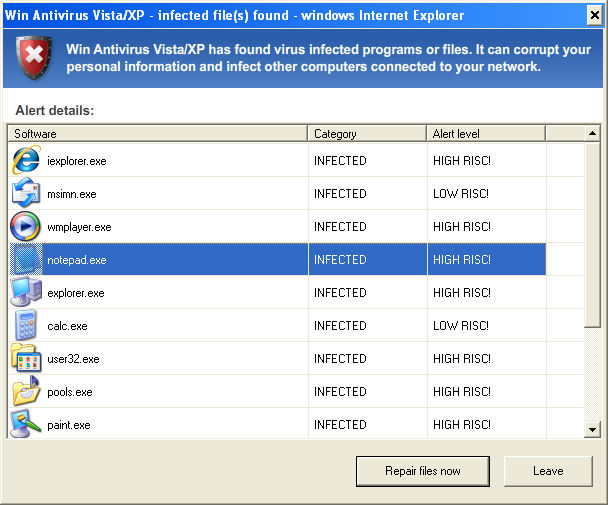Click the scroll up arrow in list

tap(593, 134)
